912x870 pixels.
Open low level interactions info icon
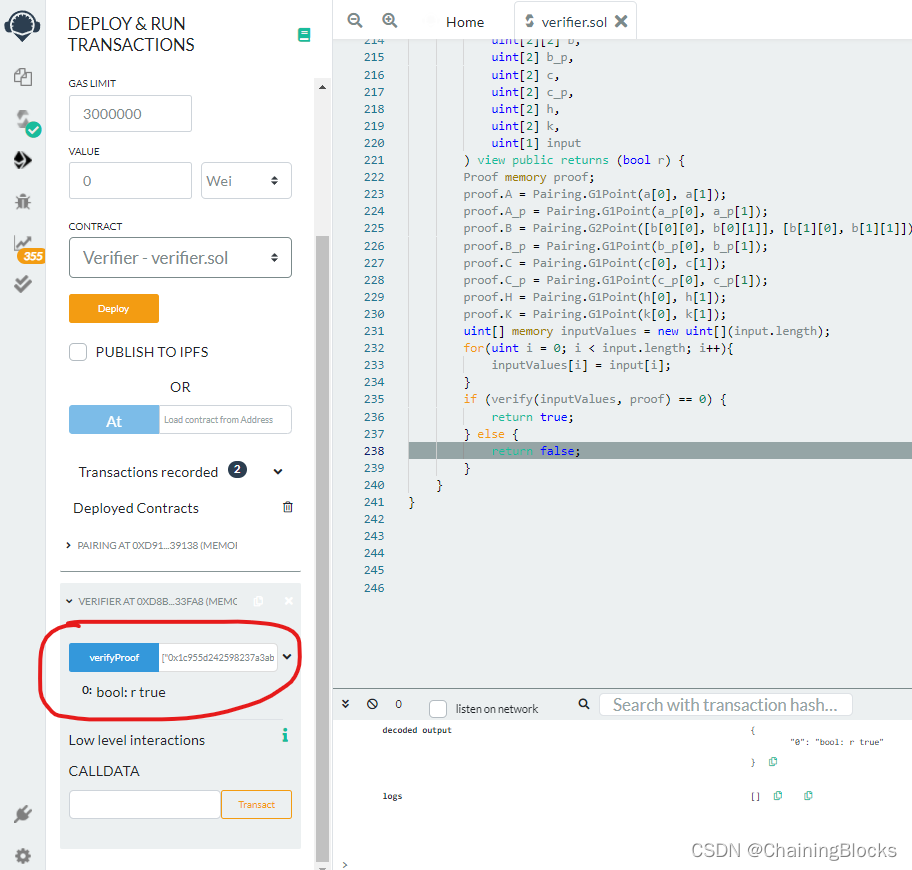coord(285,735)
